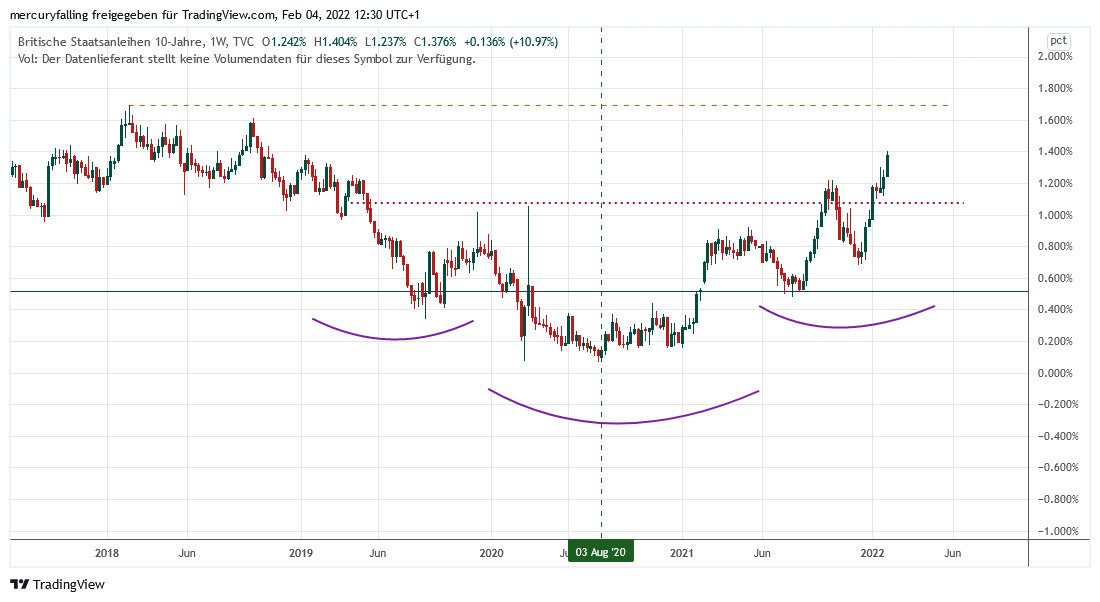The width and height of the screenshot is (1100, 602).
Task: Click the Britische Staatsanleihen 10-Jahre symbol title
Action: pyautogui.click(x=112, y=42)
